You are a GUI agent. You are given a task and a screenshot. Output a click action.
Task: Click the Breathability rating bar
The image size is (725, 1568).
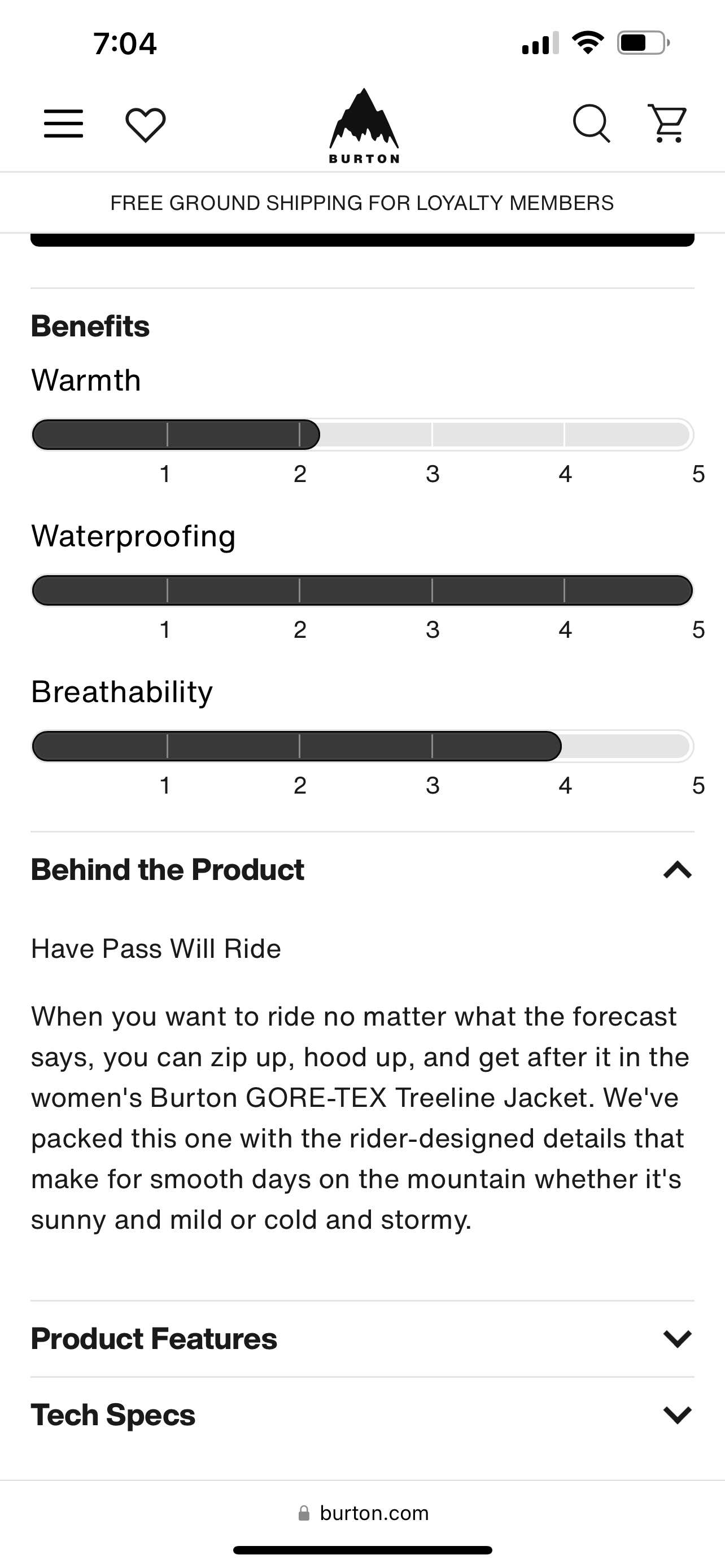[x=362, y=746]
